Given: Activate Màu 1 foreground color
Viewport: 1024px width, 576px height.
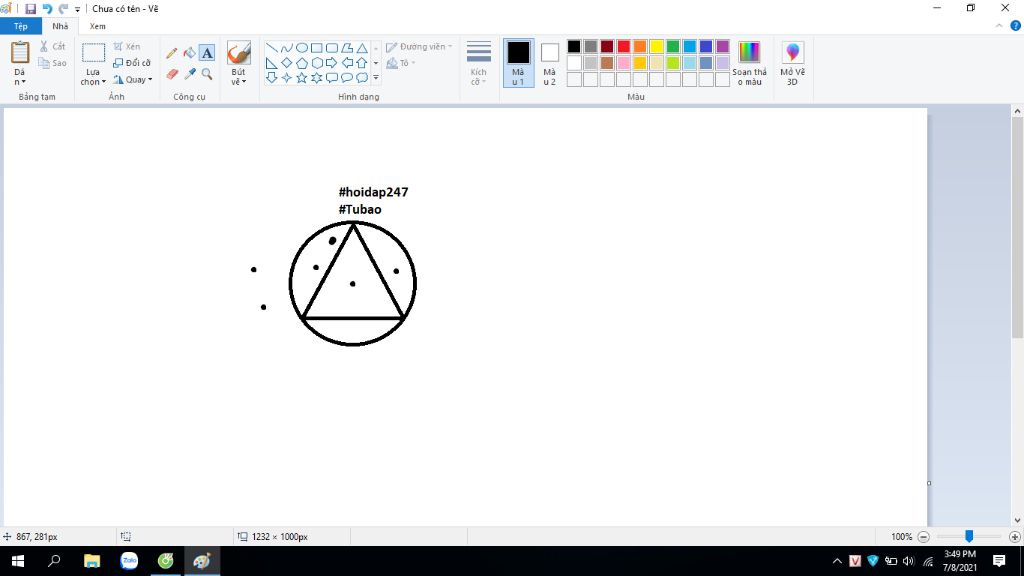Looking at the screenshot, I should (x=519, y=63).
